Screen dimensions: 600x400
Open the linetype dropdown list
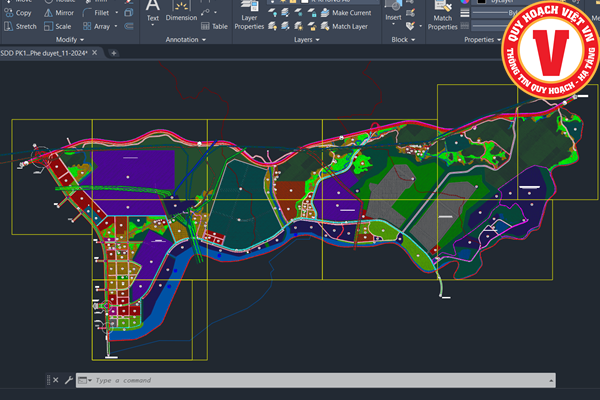490,26
